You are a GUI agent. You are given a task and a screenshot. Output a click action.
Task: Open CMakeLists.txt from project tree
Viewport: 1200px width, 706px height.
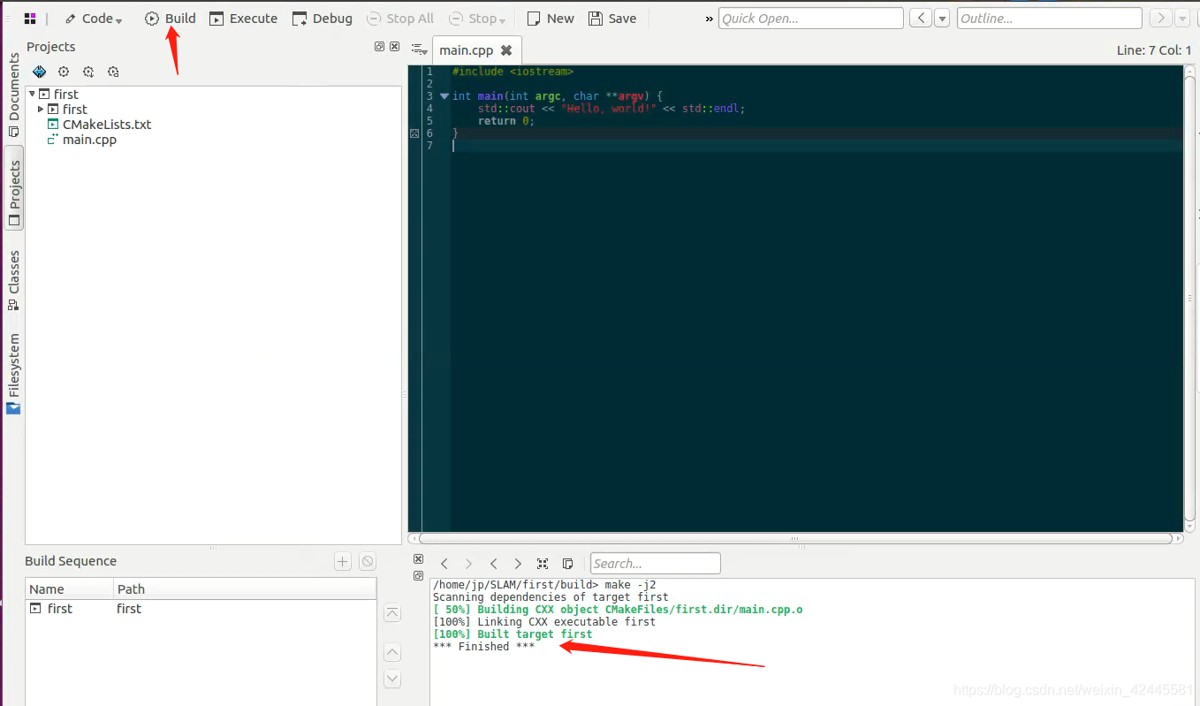click(106, 124)
